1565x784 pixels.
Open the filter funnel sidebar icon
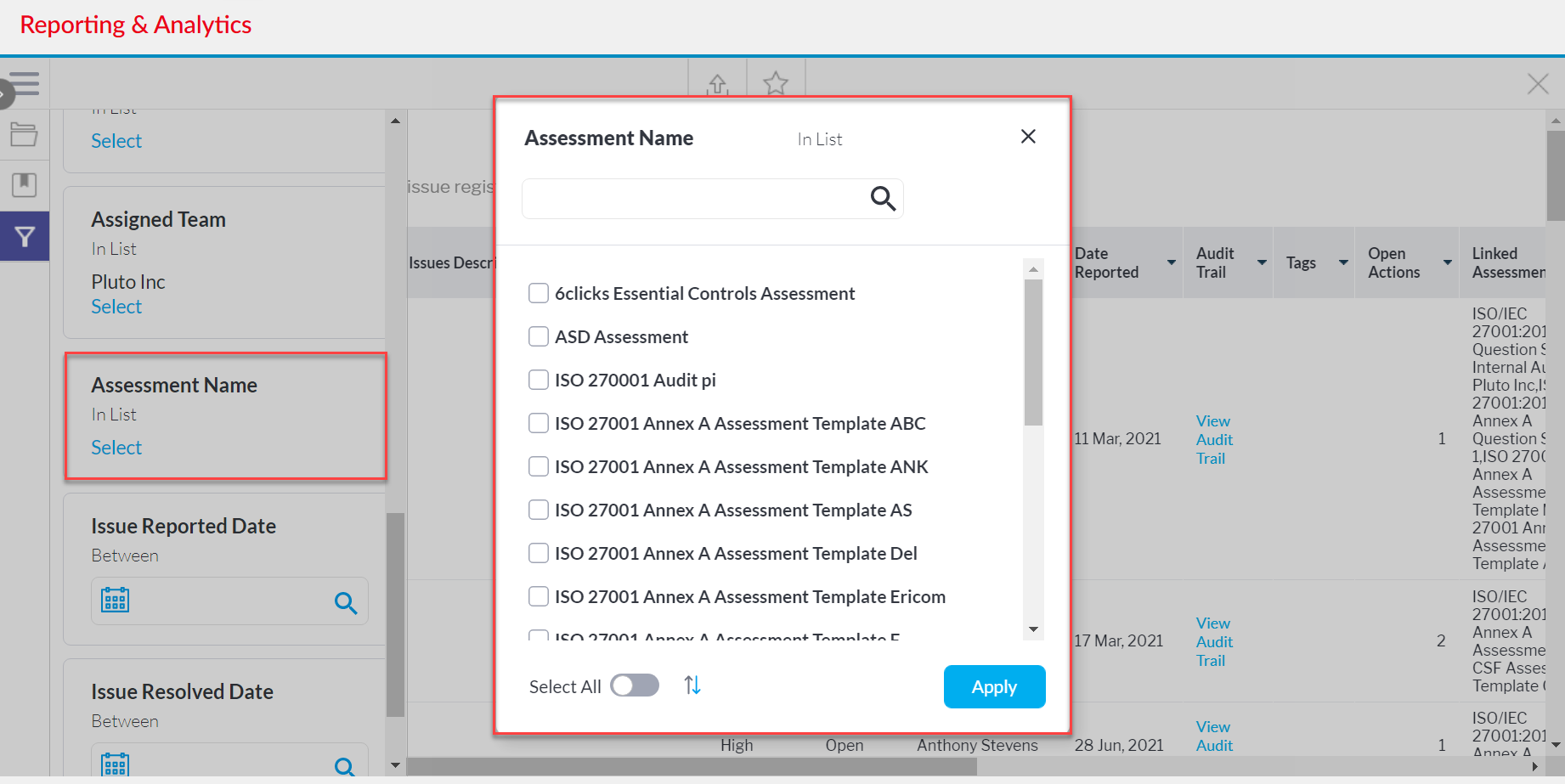(25, 237)
